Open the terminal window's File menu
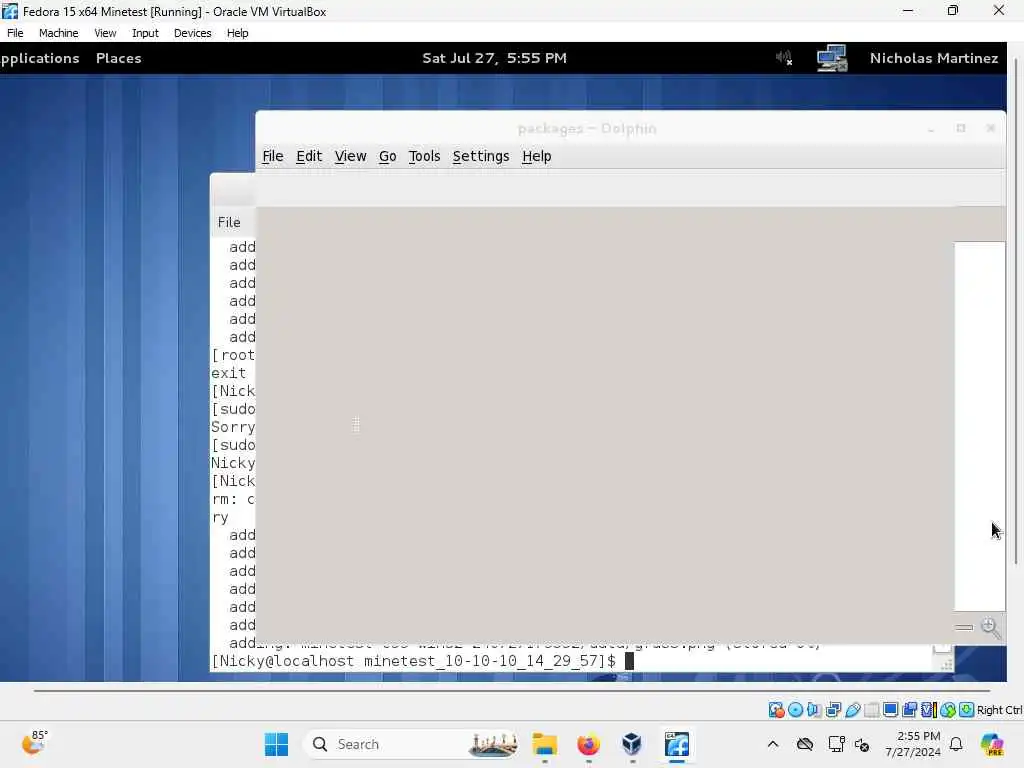This screenshot has height=768, width=1024. coord(229,222)
